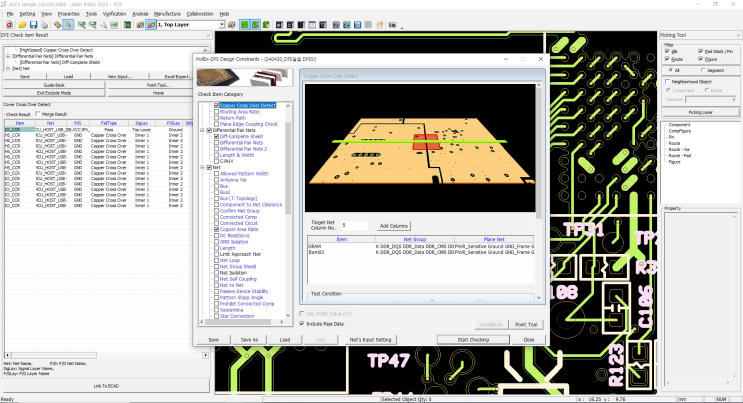The image size is (743, 403).
Task: Toggle Diff-Complete Shield checkbox
Action: [217, 137]
